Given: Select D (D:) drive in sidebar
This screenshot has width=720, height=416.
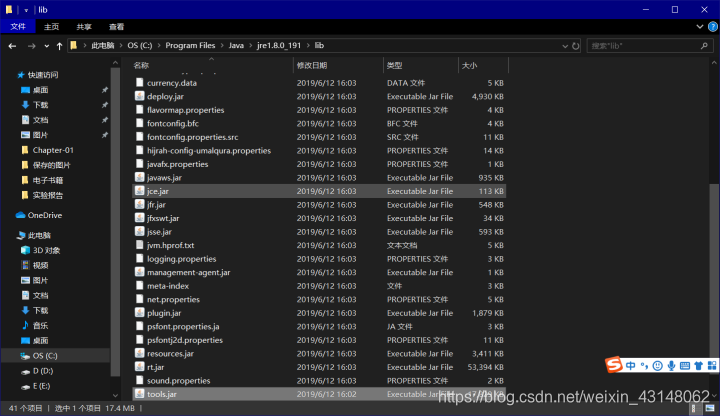Looking at the screenshot, I should click(x=43, y=371).
